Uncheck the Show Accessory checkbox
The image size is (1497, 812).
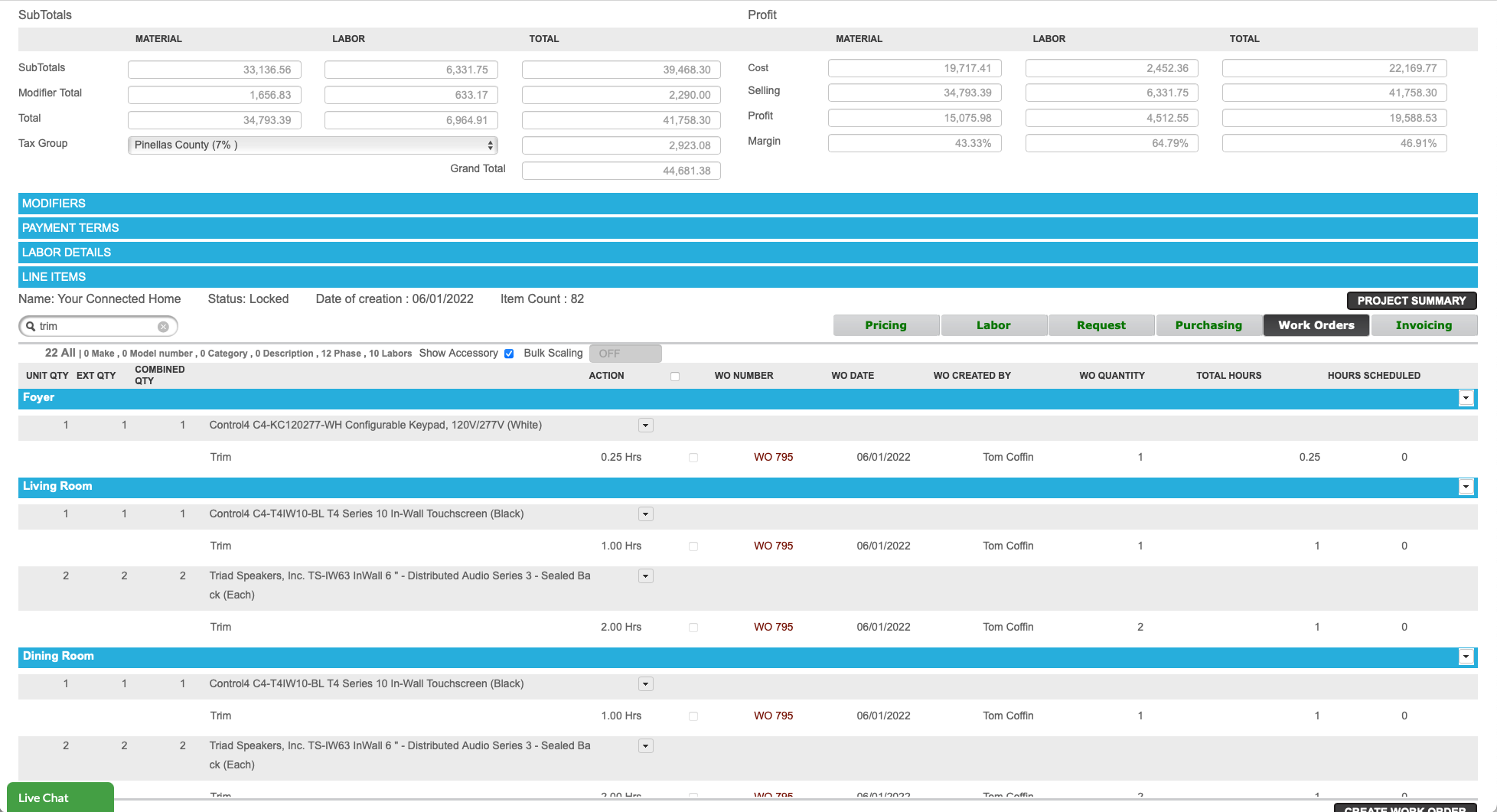tap(509, 353)
